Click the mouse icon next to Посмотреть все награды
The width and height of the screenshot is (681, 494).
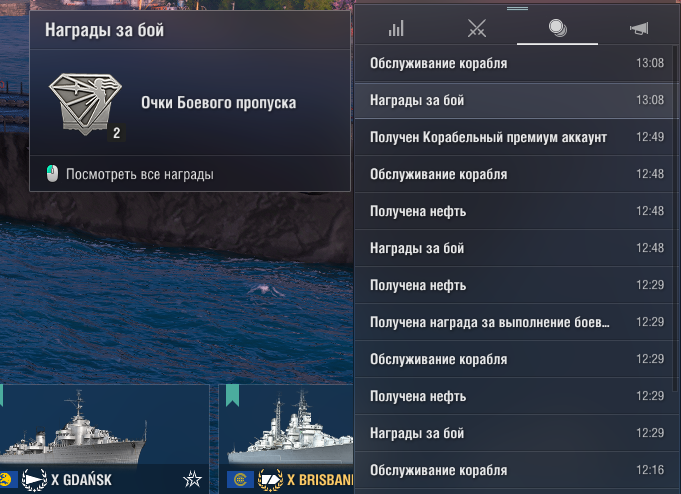(x=52, y=174)
